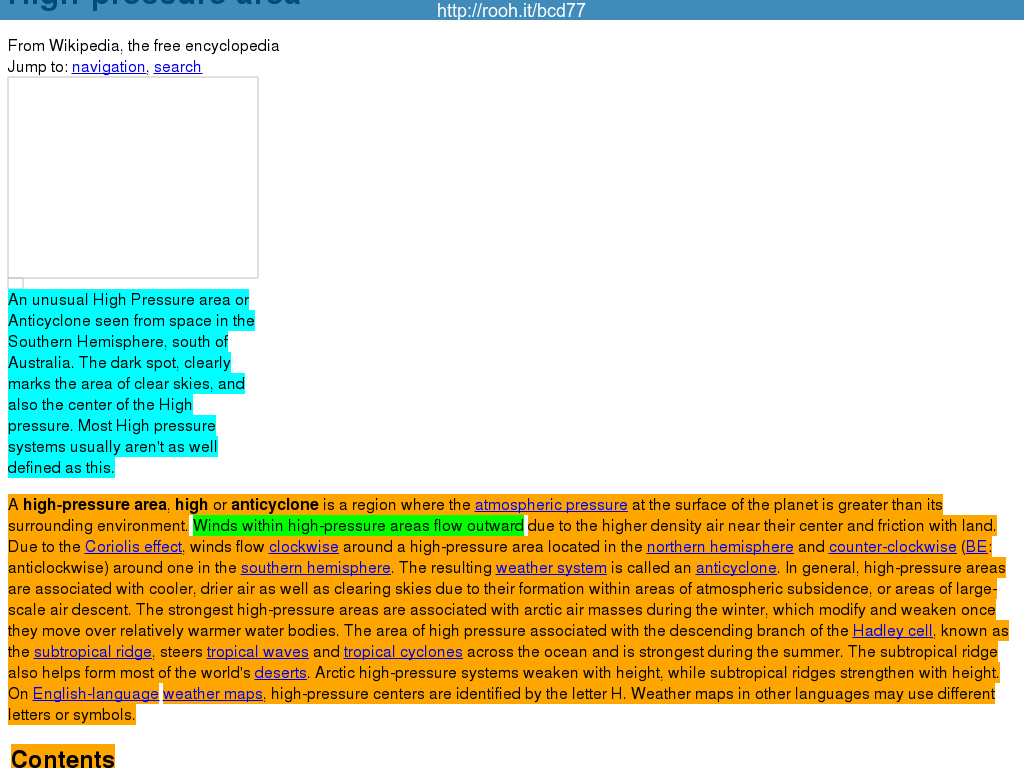Open the southern hemisphere link
Image resolution: width=1024 pixels, height=768 pixels.
pos(315,568)
